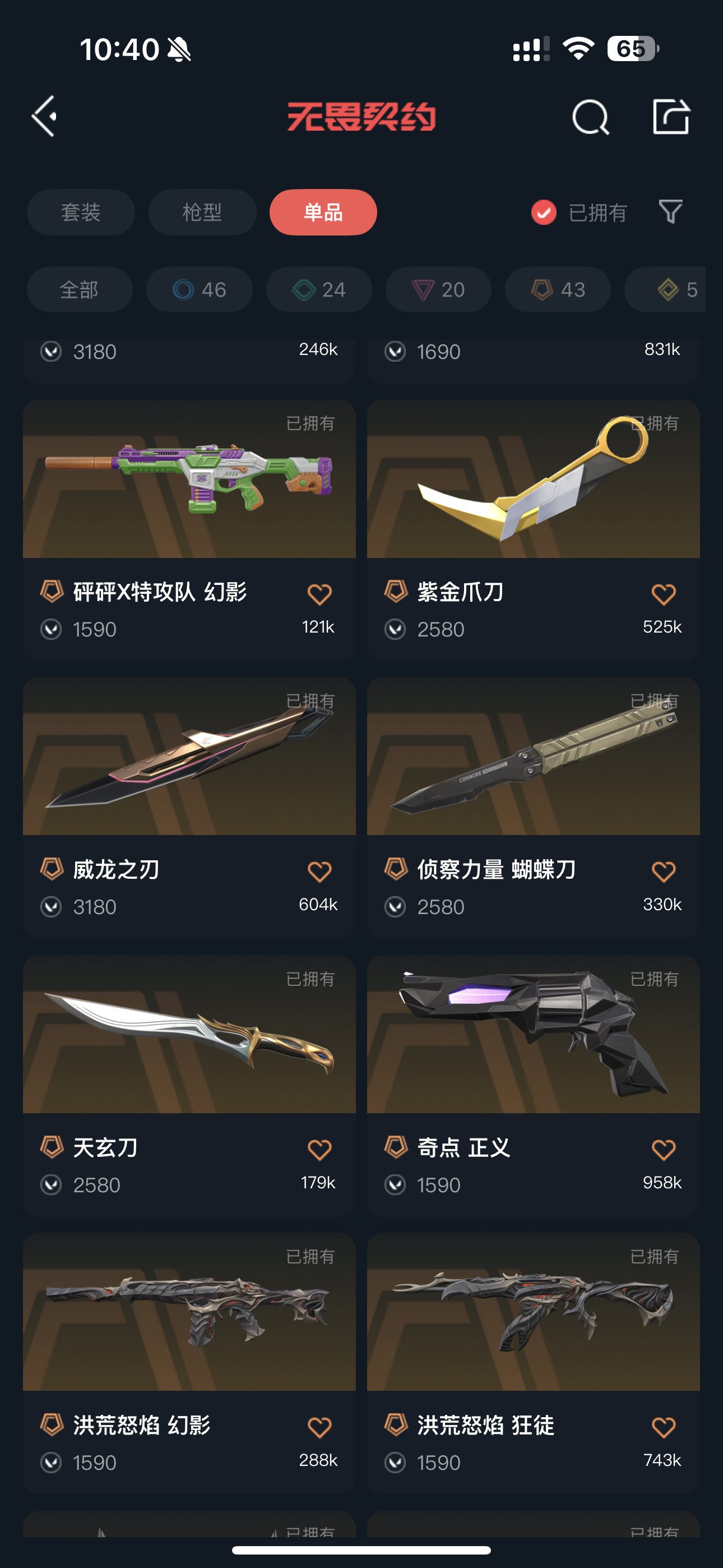The image size is (723, 1568).
Task: Filter by the orange tier 43 chip
Action: pyautogui.click(x=558, y=290)
